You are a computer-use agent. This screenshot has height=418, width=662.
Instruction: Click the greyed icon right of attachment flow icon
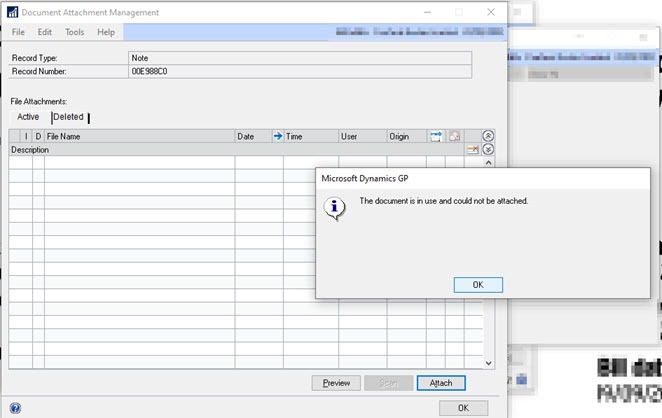[454, 136]
